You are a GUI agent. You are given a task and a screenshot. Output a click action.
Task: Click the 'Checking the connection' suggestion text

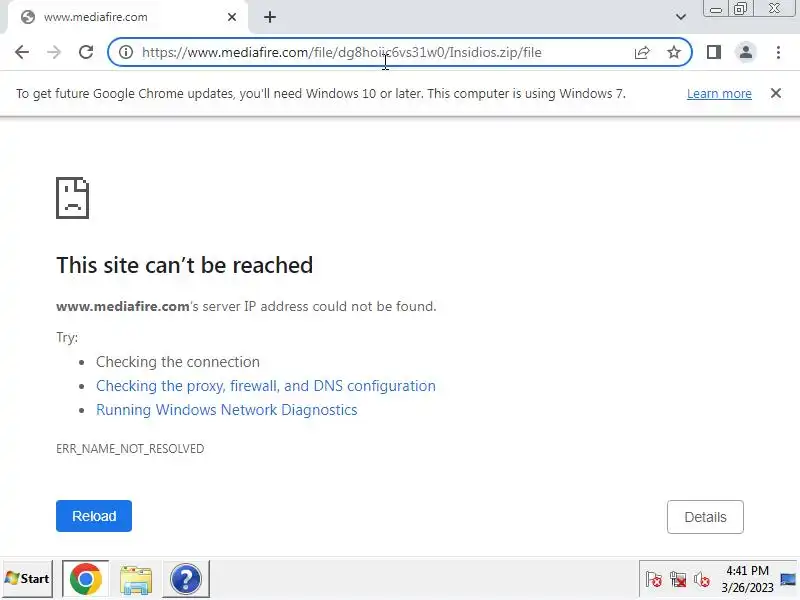178,362
